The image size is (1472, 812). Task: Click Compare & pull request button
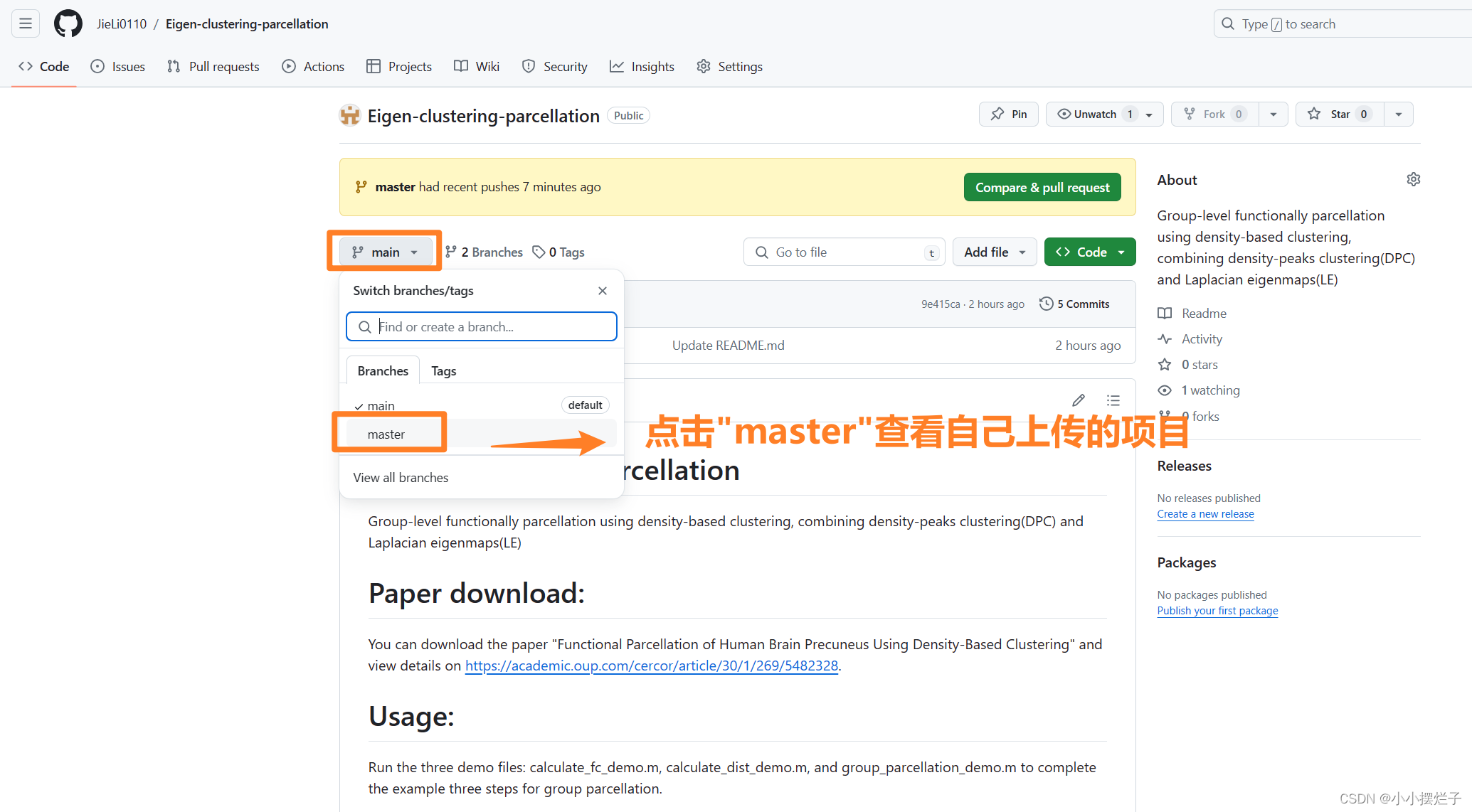click(1042, 187)
